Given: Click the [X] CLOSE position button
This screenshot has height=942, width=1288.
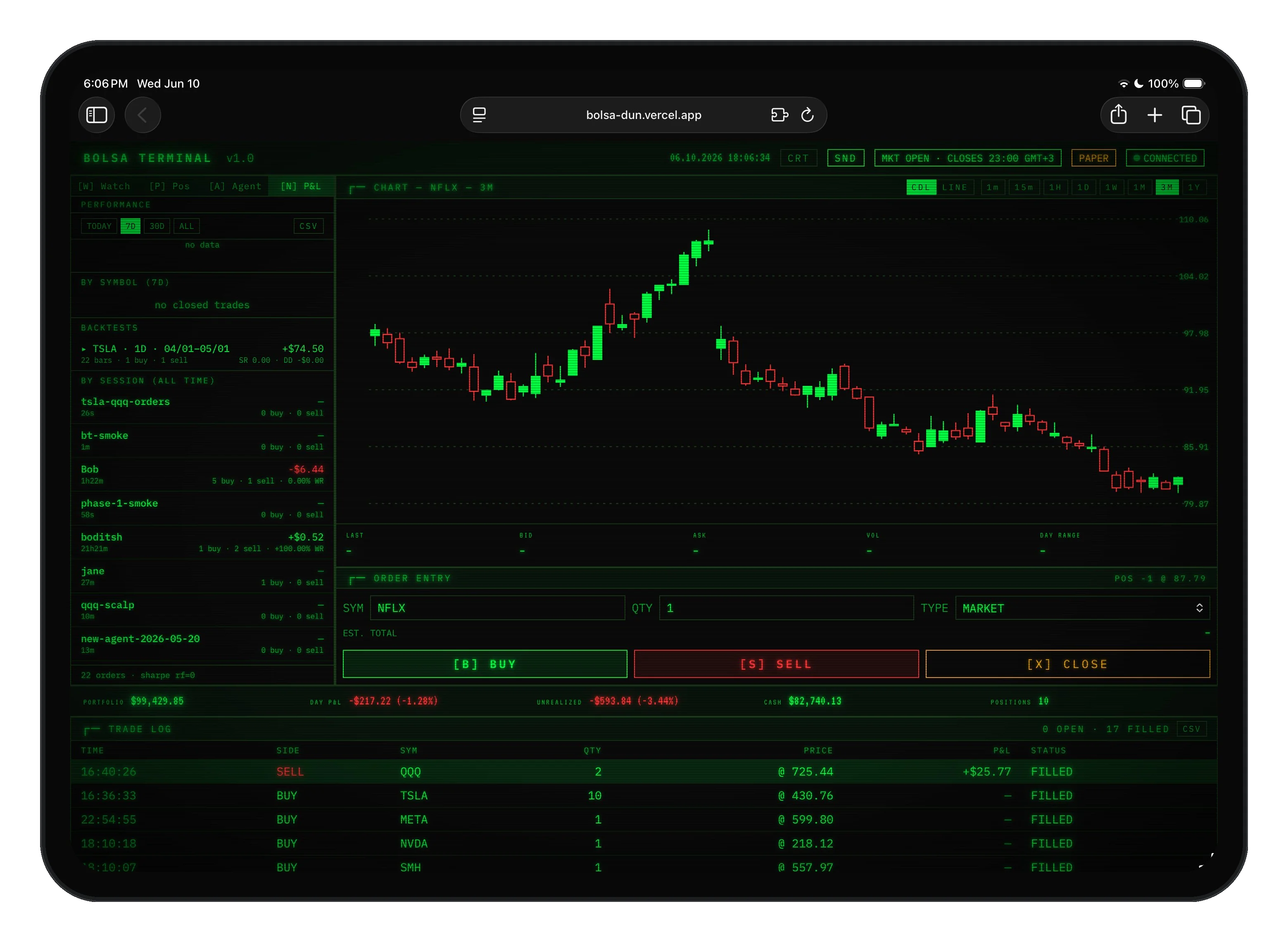Looking at the screenshot, I should click(1067, 664).
